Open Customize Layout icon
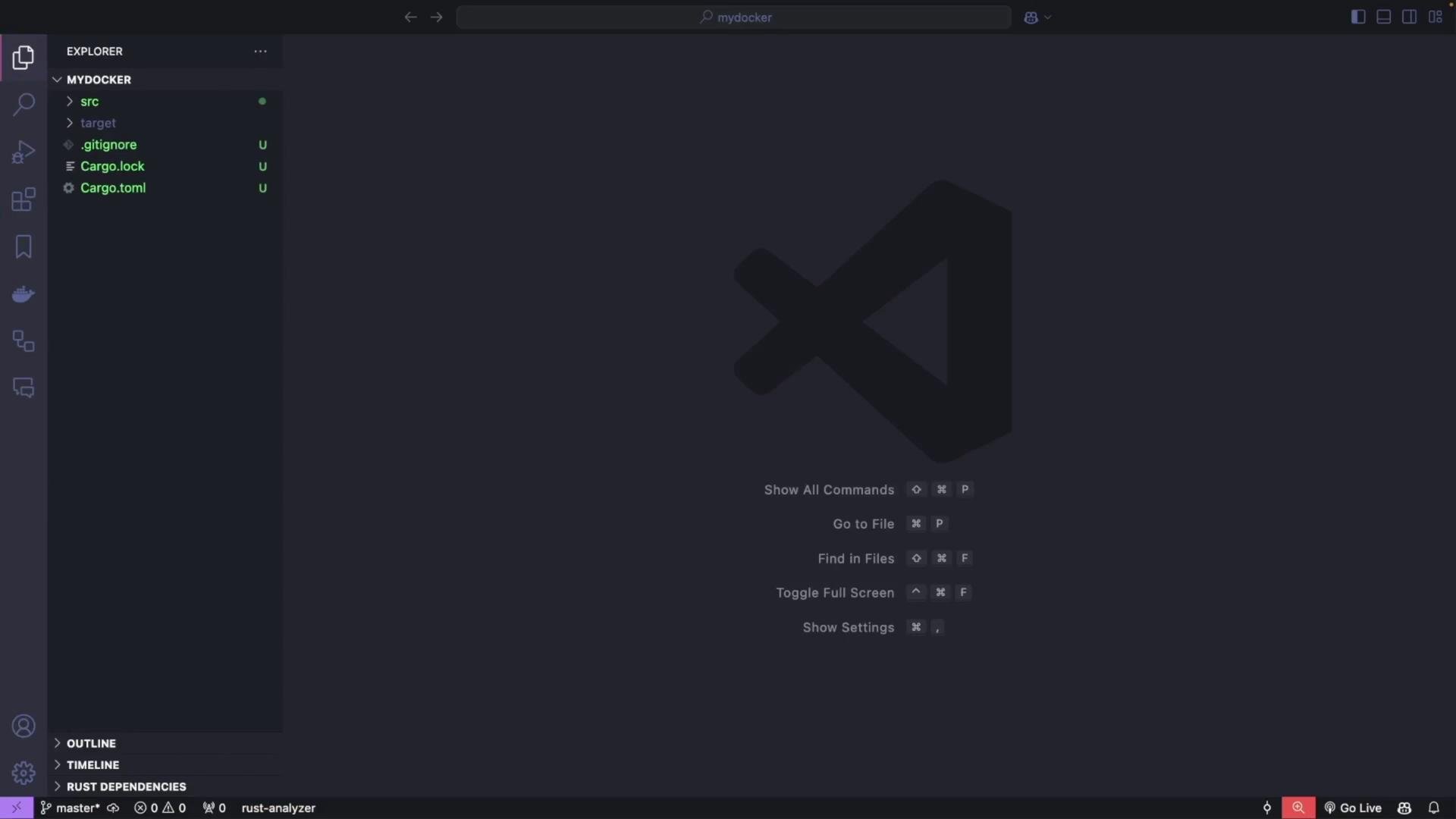Screen dimensions: 1456x819 tap(1436, 17)
